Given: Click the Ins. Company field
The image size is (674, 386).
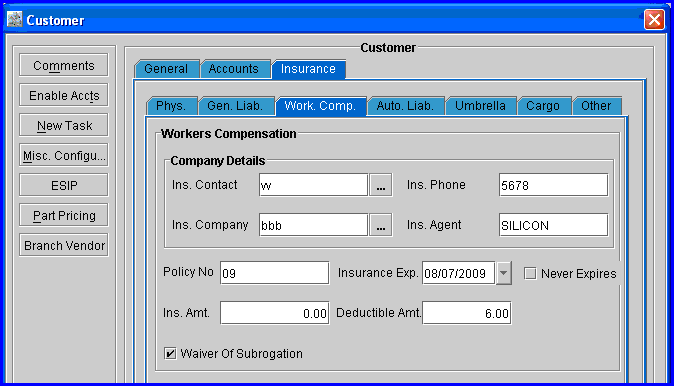Looking at the screenshot, I should [313, 225].
